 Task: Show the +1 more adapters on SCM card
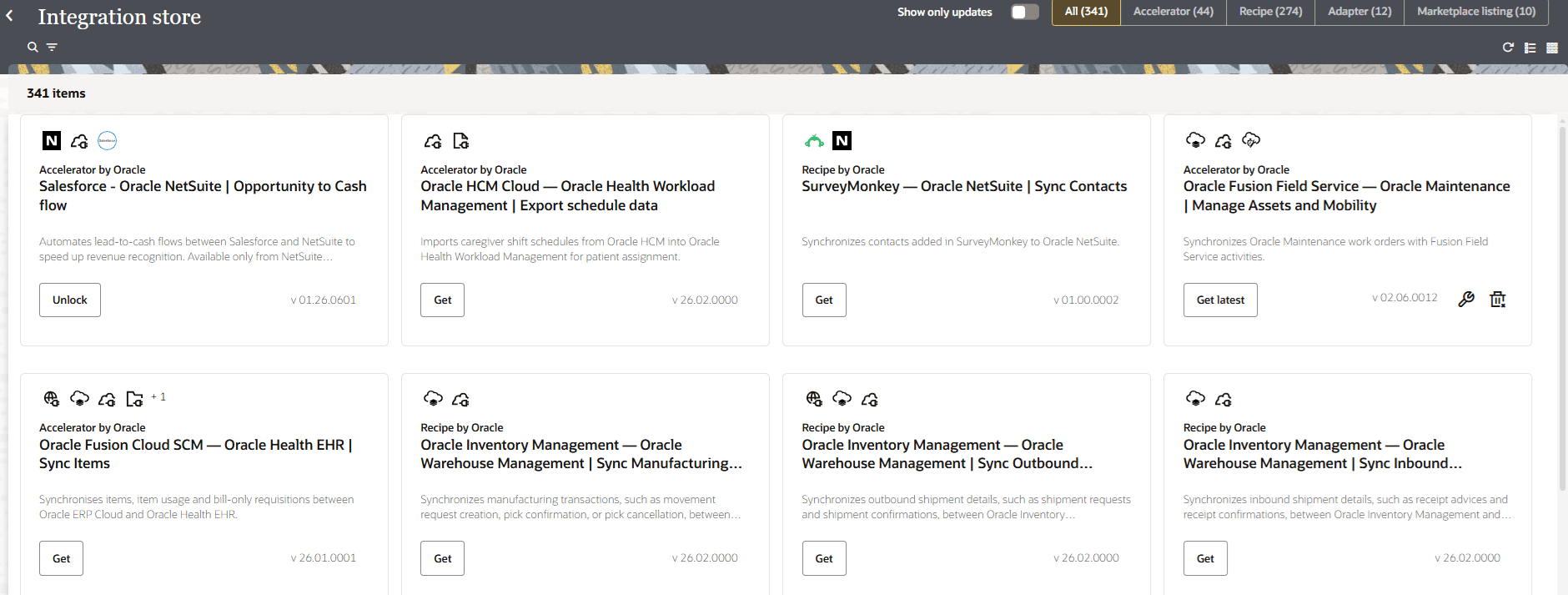coord(158,397)
